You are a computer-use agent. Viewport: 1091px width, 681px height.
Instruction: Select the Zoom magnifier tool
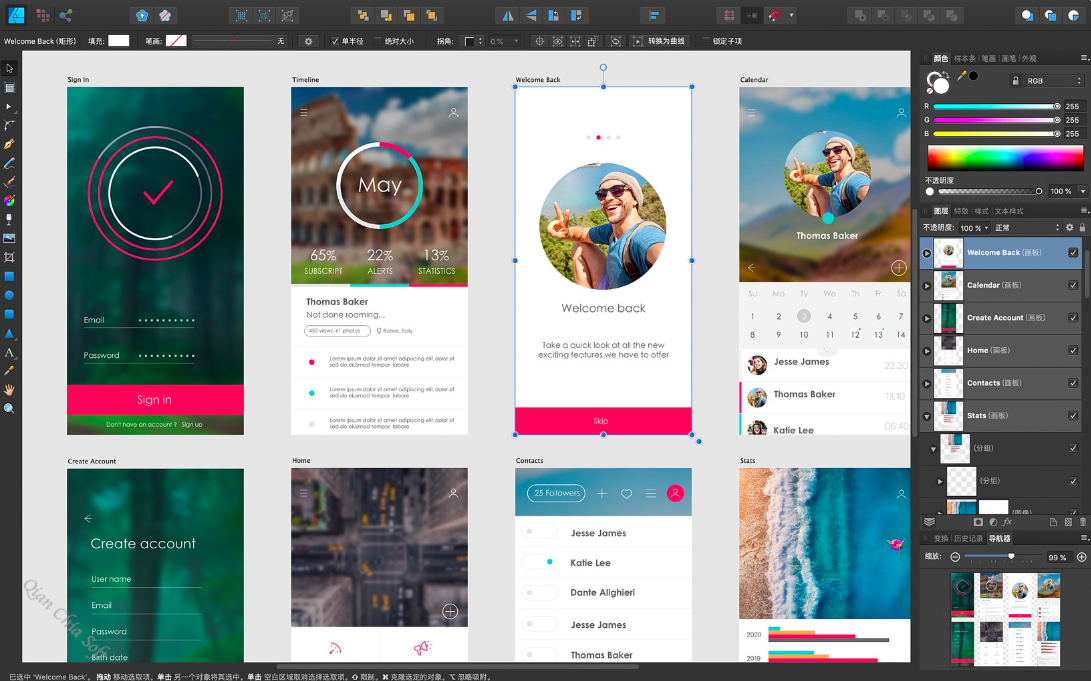click(9, 408)
